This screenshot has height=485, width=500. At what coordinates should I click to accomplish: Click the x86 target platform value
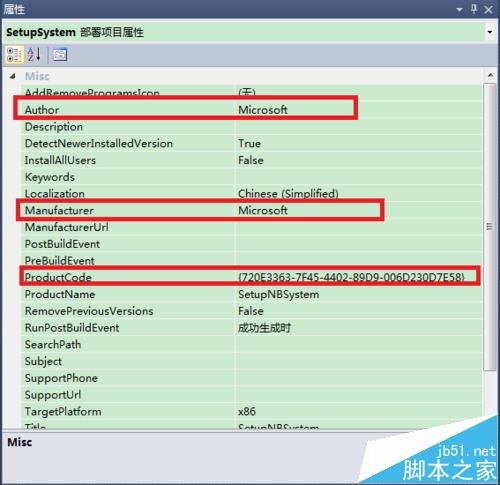[x=247, y=411]
